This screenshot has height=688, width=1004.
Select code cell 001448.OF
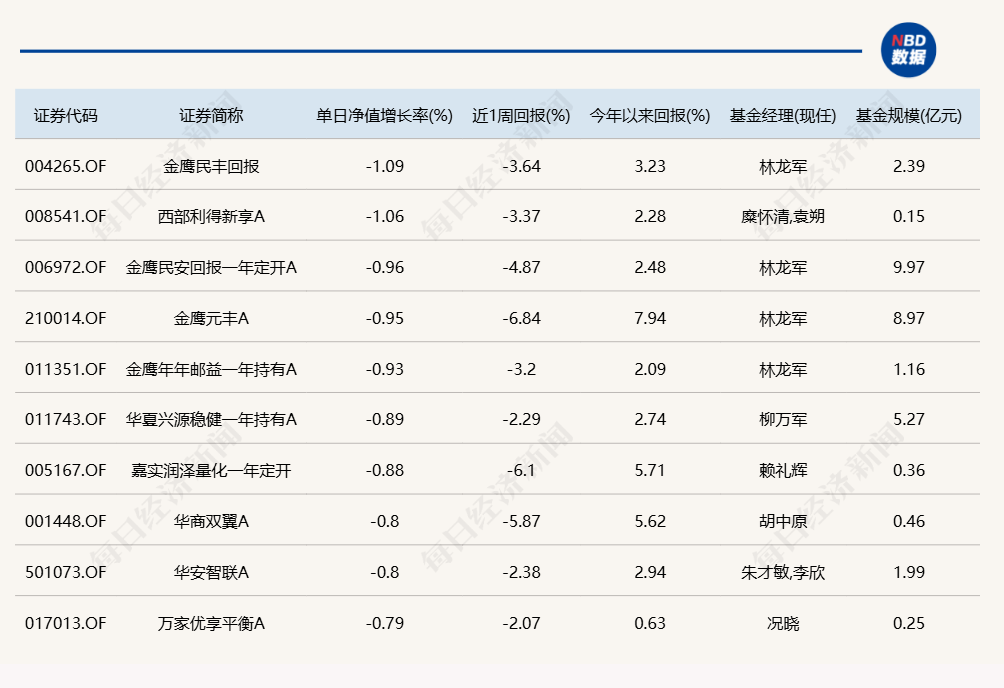click(65, 521)
